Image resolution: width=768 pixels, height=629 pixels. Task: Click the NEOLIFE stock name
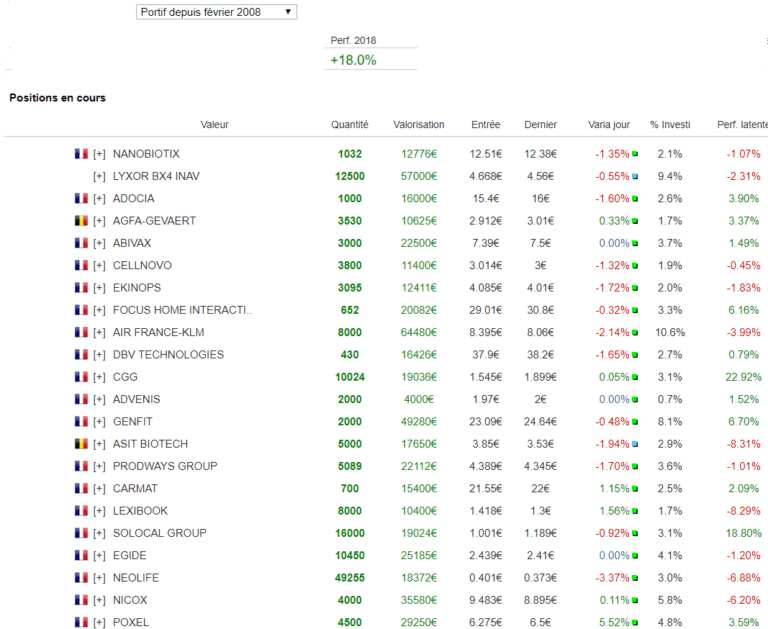(135, 578)
